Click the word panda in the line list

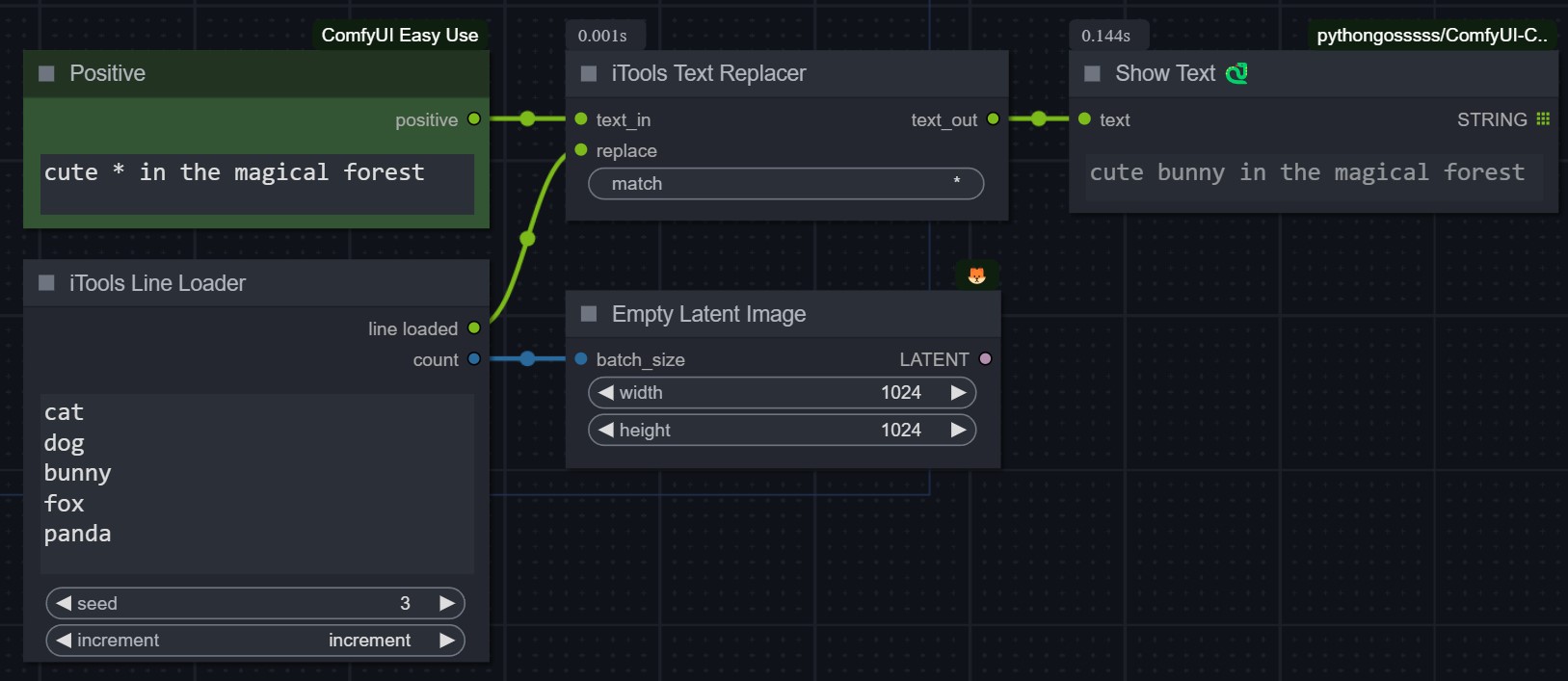(x=77, y=534)
